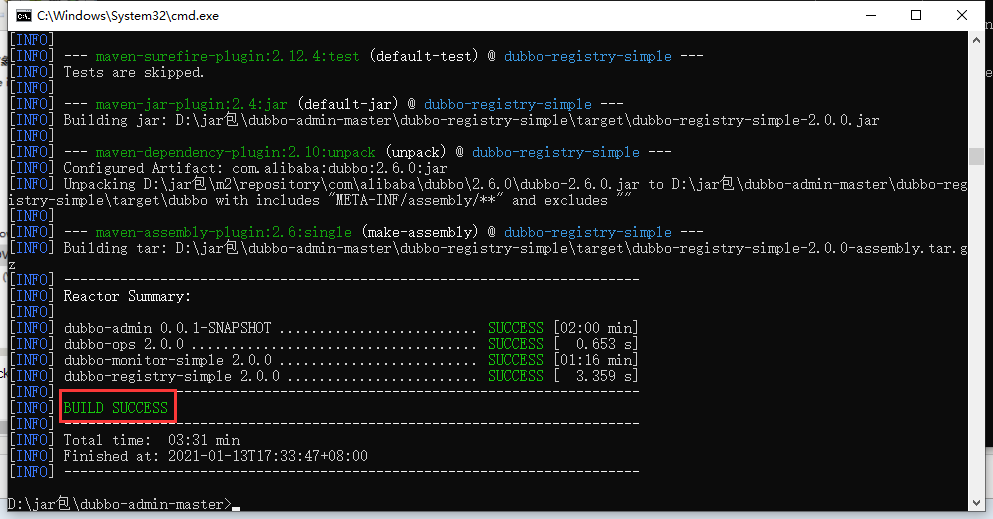Click the maven-jar-plugin:2.4:jar text

pos(191,104)
